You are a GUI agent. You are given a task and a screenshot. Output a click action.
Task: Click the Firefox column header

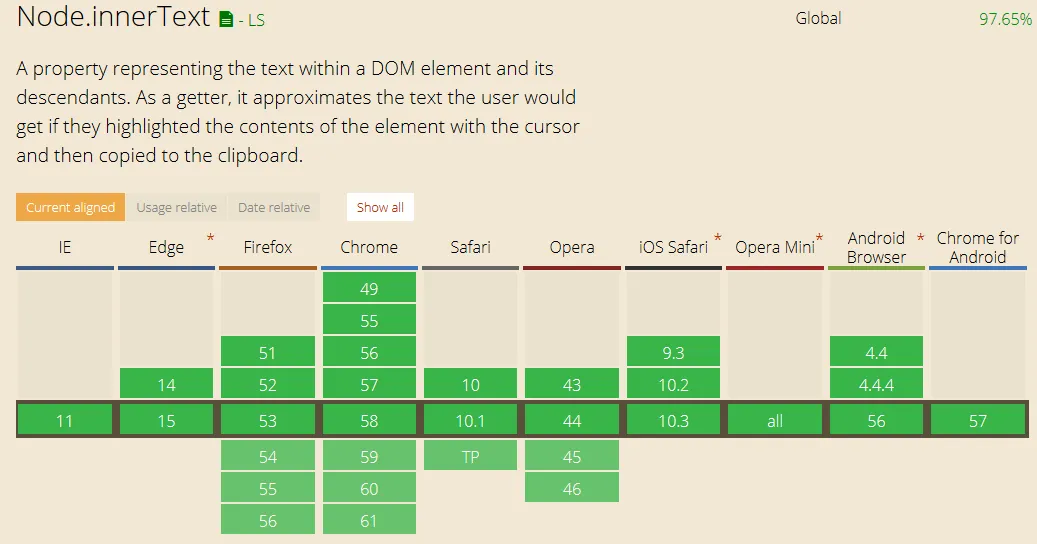pos(267,247)
